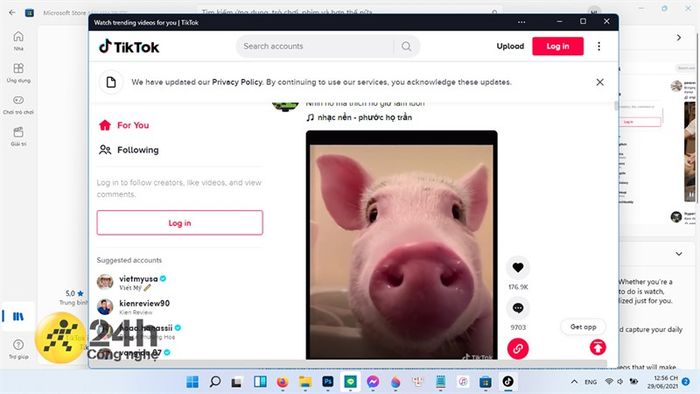Click the magnifier search icon in TikTok
Image resolution: width=700 pixels, height=394 pixels.
406,46
